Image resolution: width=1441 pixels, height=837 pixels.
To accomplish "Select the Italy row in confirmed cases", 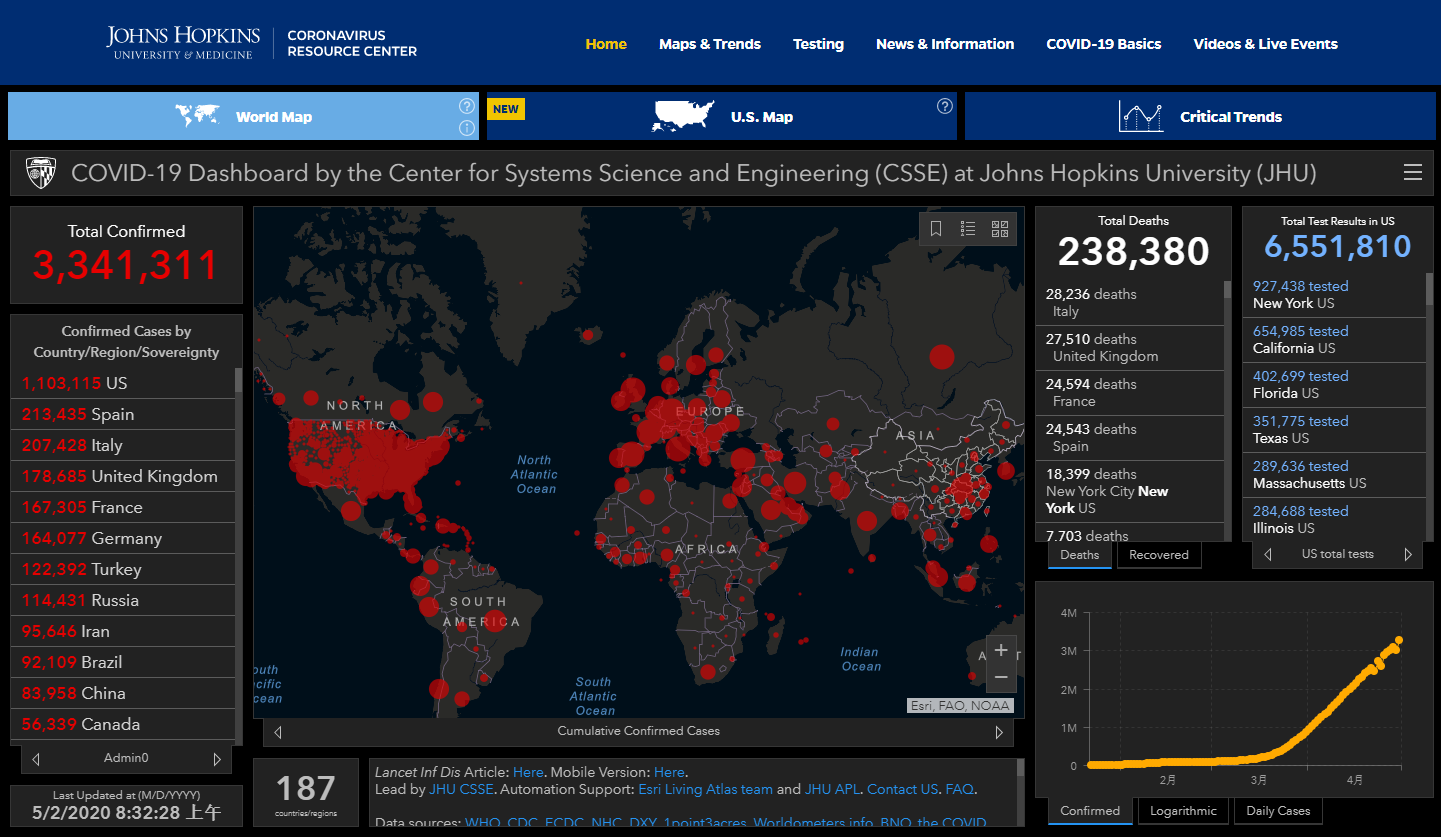I will [x=124, y=445].
